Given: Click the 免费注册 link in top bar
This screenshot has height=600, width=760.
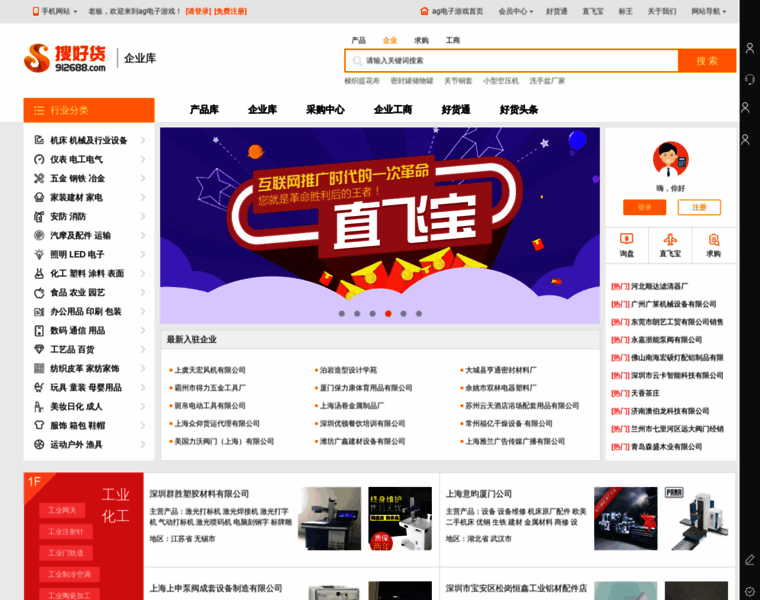Looking at the screenshot, I should pos(230,11).
